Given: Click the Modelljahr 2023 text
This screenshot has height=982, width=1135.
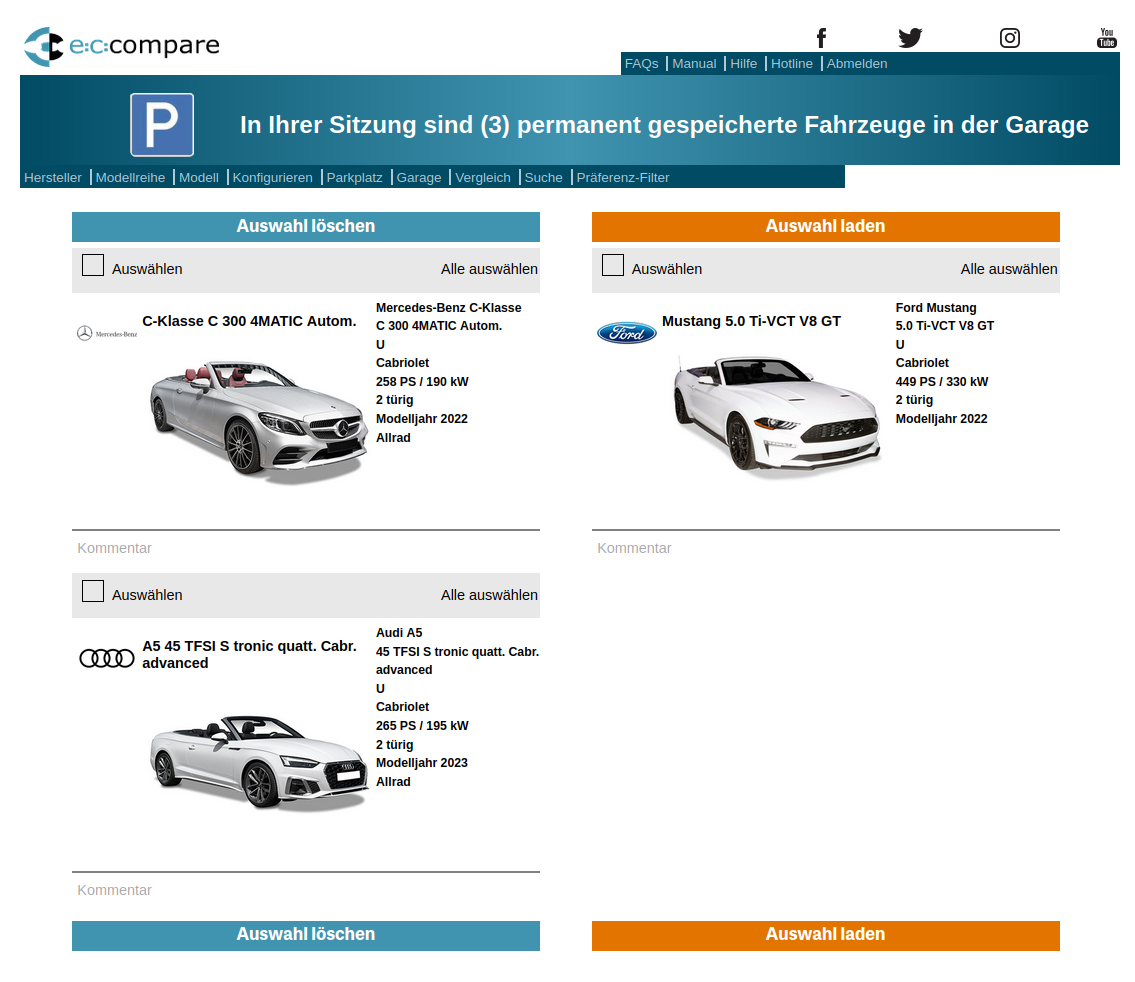Looking at the screenshot, I should (x=421, y=763).
